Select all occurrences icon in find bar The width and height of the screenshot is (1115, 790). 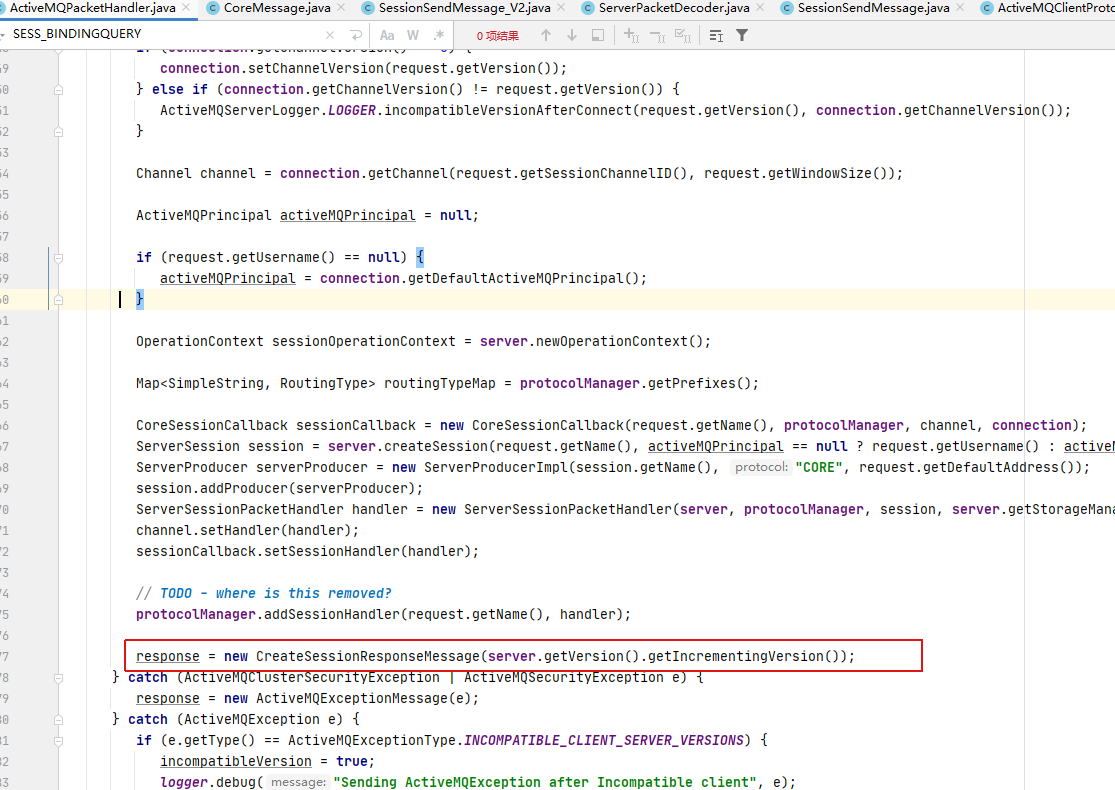[683, 35]
